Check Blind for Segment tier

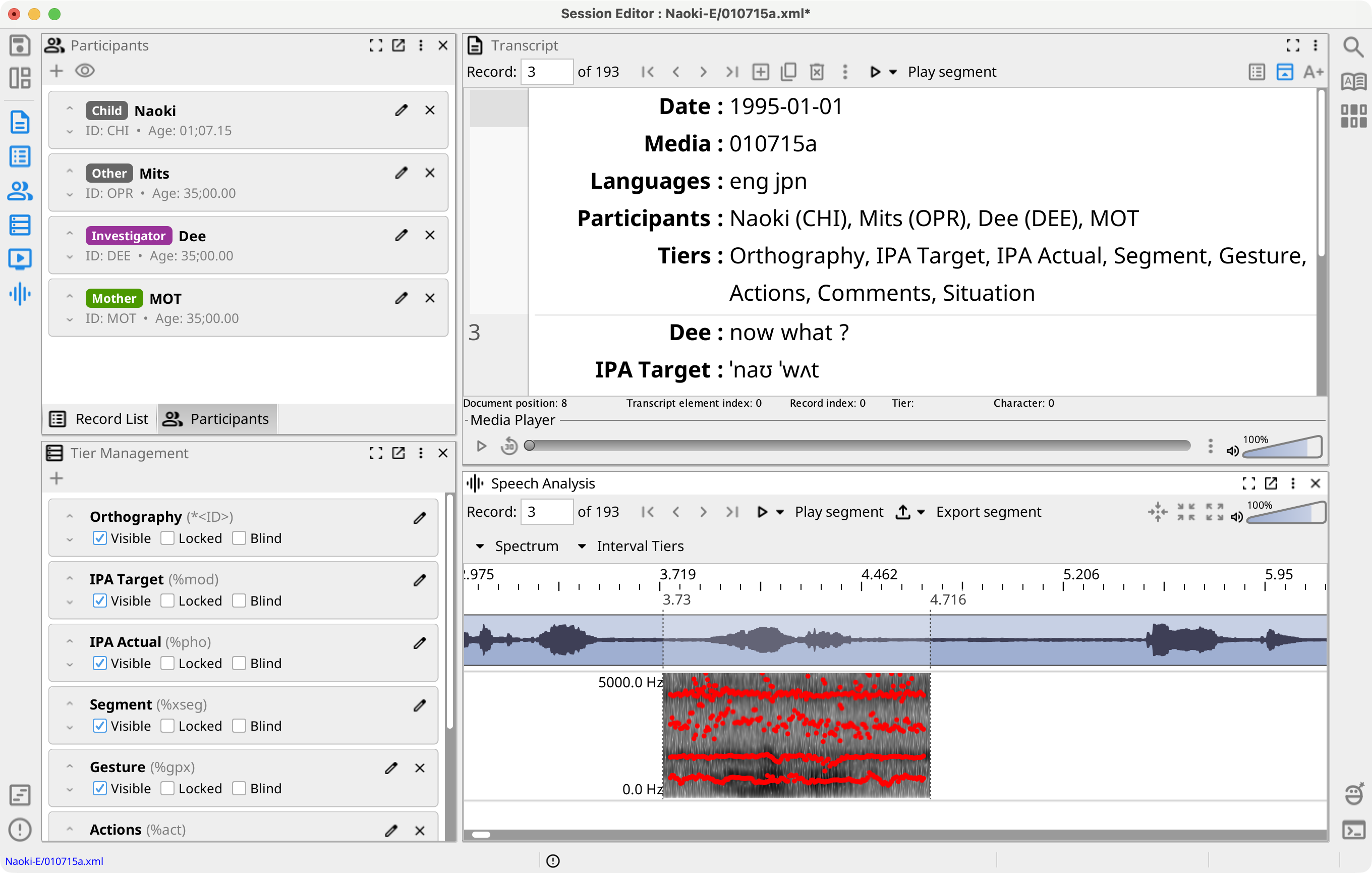[239, 727]
